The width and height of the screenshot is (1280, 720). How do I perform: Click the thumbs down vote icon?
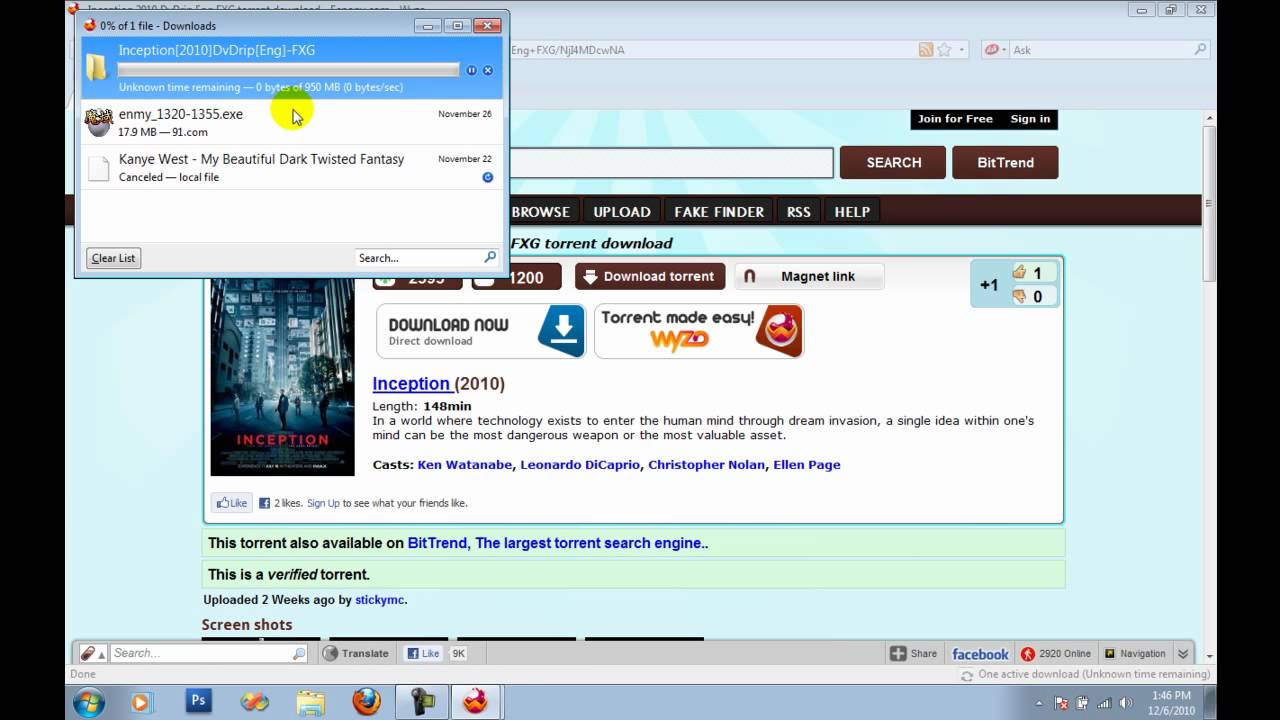tap(1020, 296)
